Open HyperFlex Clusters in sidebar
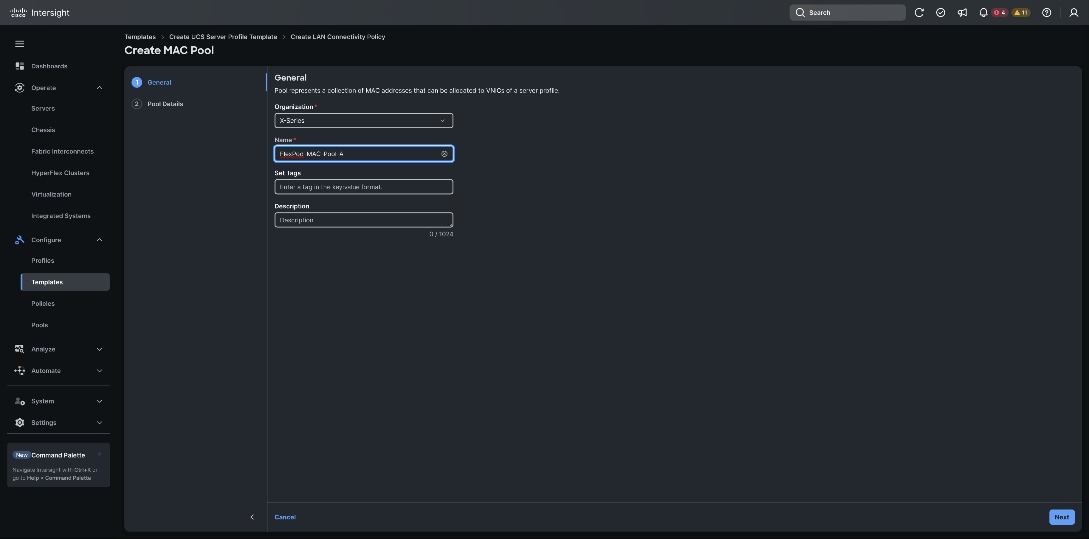Viewport: 1089px width, 539px height. point(60,173)
